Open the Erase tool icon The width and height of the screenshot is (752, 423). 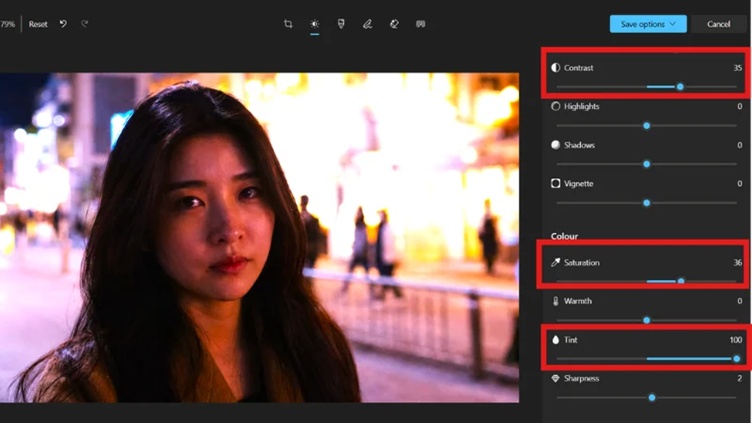coord(394,24)
